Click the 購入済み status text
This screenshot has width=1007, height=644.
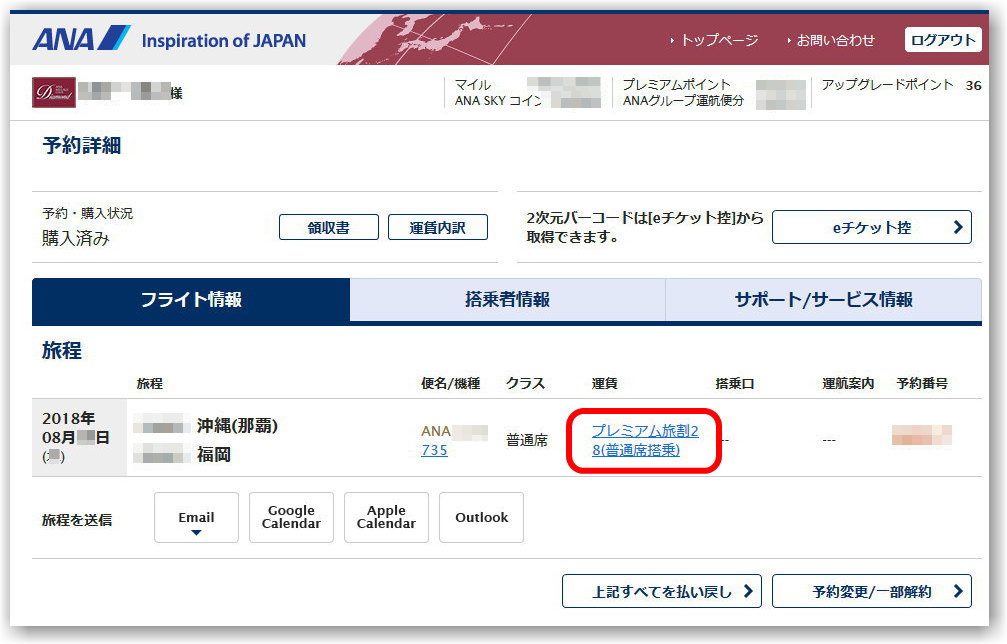point(76,238)
